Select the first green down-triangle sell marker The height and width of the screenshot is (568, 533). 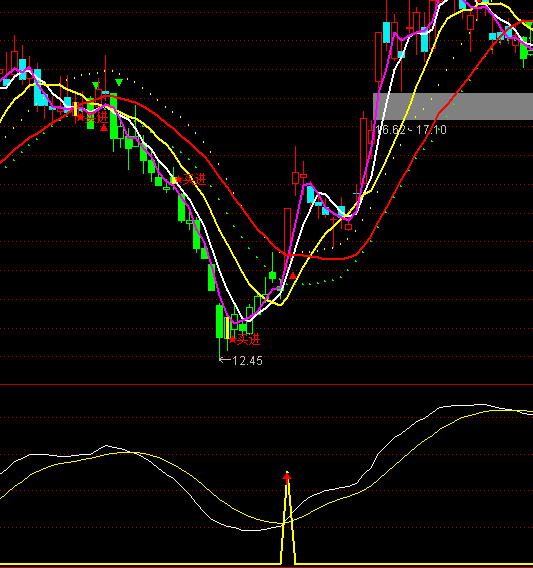pyautogui.click(x=96, y=85)
